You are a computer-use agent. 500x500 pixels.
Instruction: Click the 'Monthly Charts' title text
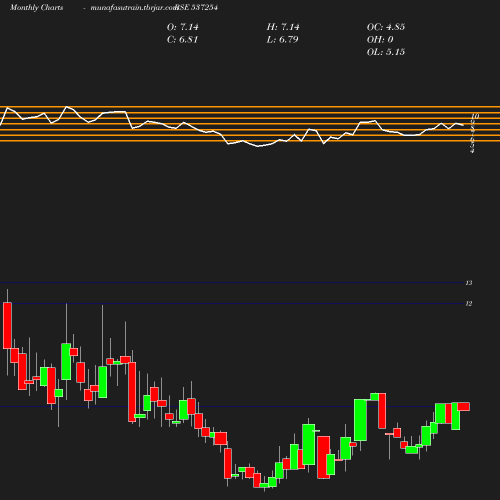pos(36,7)
